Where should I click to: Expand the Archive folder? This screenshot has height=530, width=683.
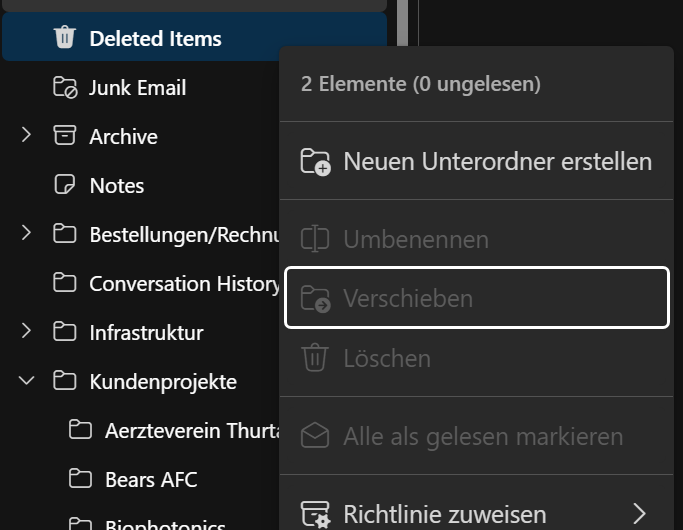(x=26, y=135)
